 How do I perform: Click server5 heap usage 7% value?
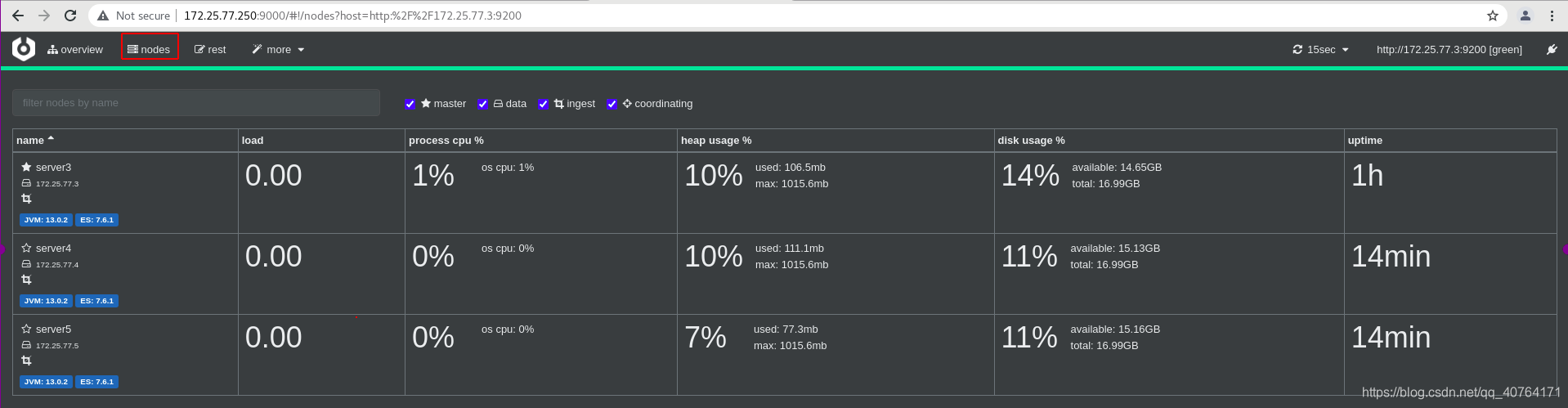click(706, 338)
